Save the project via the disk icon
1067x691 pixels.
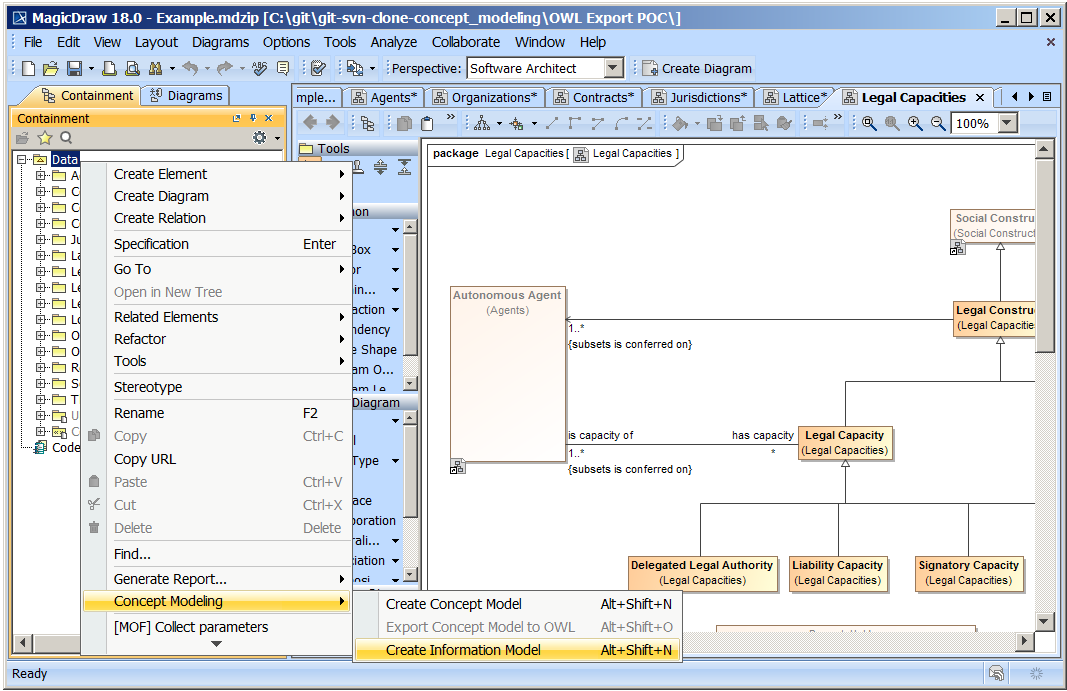coord(74,67)
